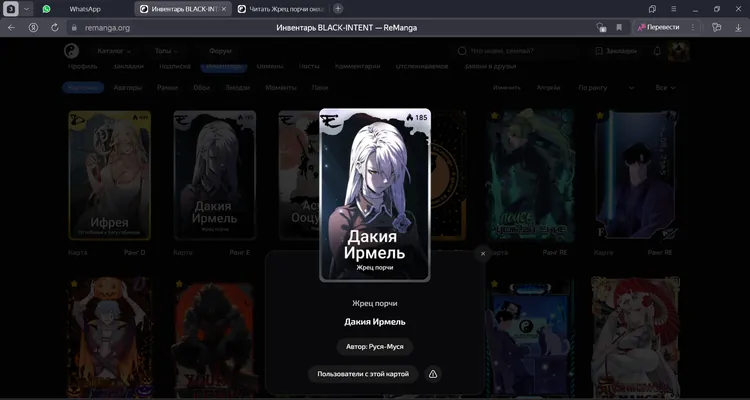The height and width of the screenshot is (400, 750).
Task: Expand the tab group dropdown arrow
Action: 26,9
